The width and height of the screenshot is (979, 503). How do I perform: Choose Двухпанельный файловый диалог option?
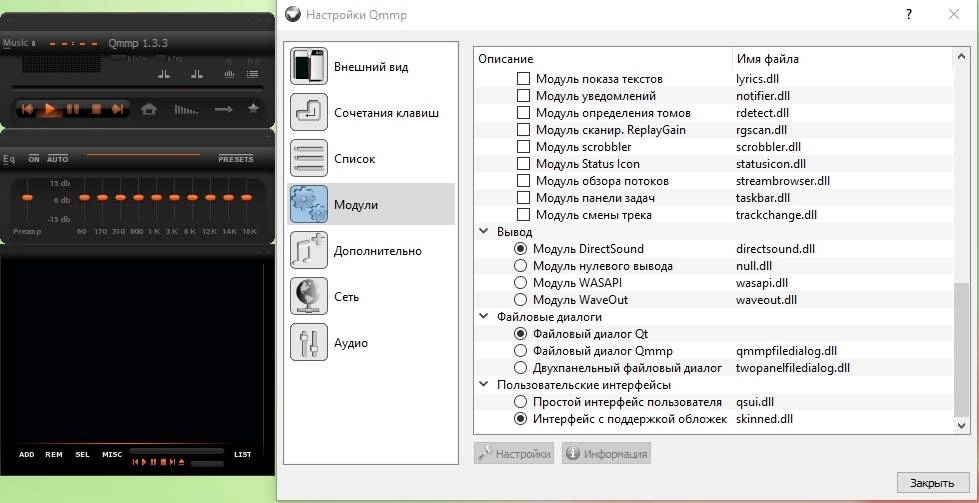pos(520,368)
